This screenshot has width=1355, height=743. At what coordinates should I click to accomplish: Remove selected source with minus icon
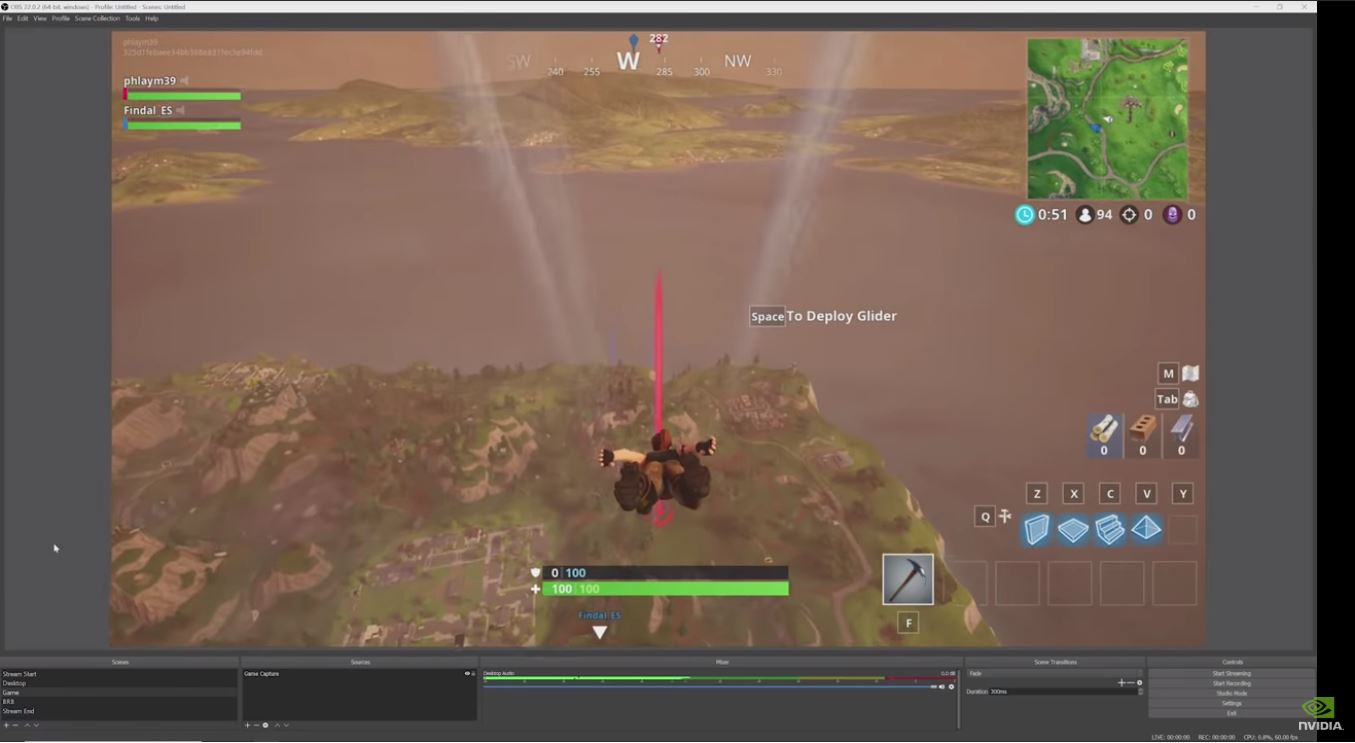[256, 725]
